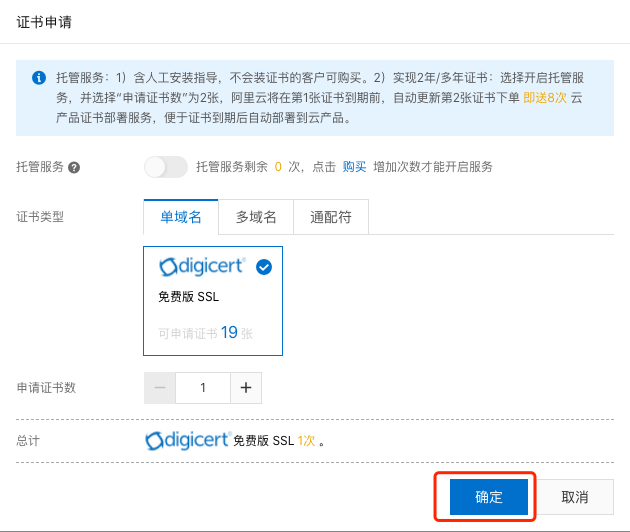630x532 pixels.
Task: Click the 证书申请 dialog title
Action: (44, 22)
